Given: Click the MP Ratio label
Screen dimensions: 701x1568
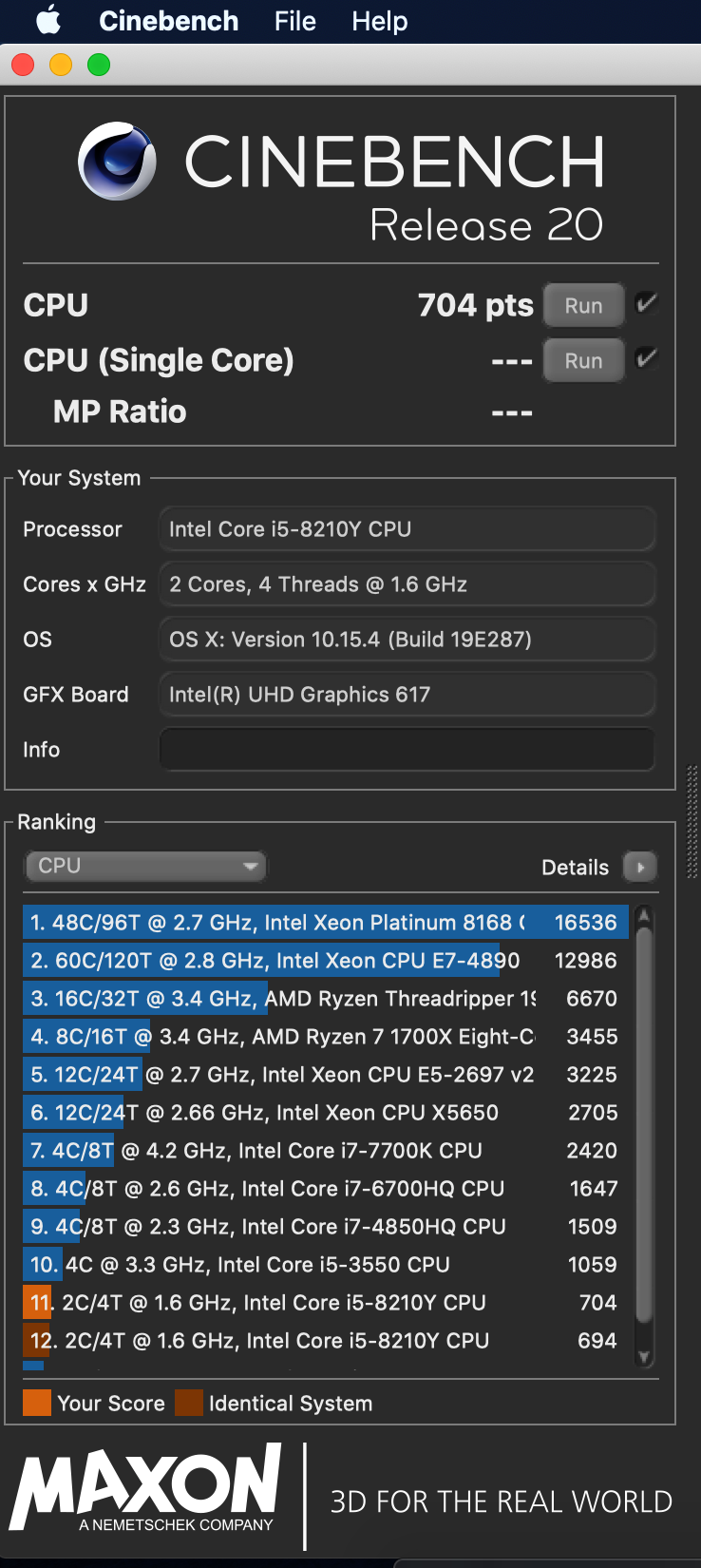Looking at the screenshot, I should tap(120, 411).
